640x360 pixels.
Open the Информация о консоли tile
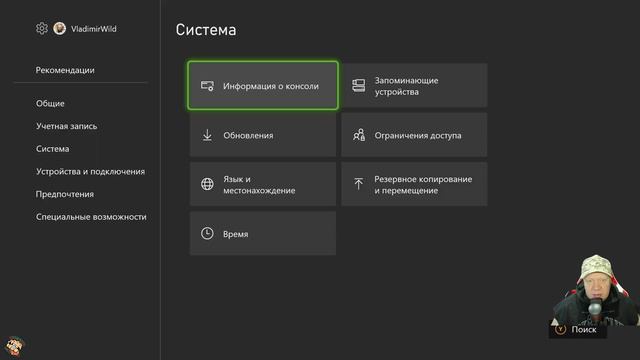tap(263, 86)
